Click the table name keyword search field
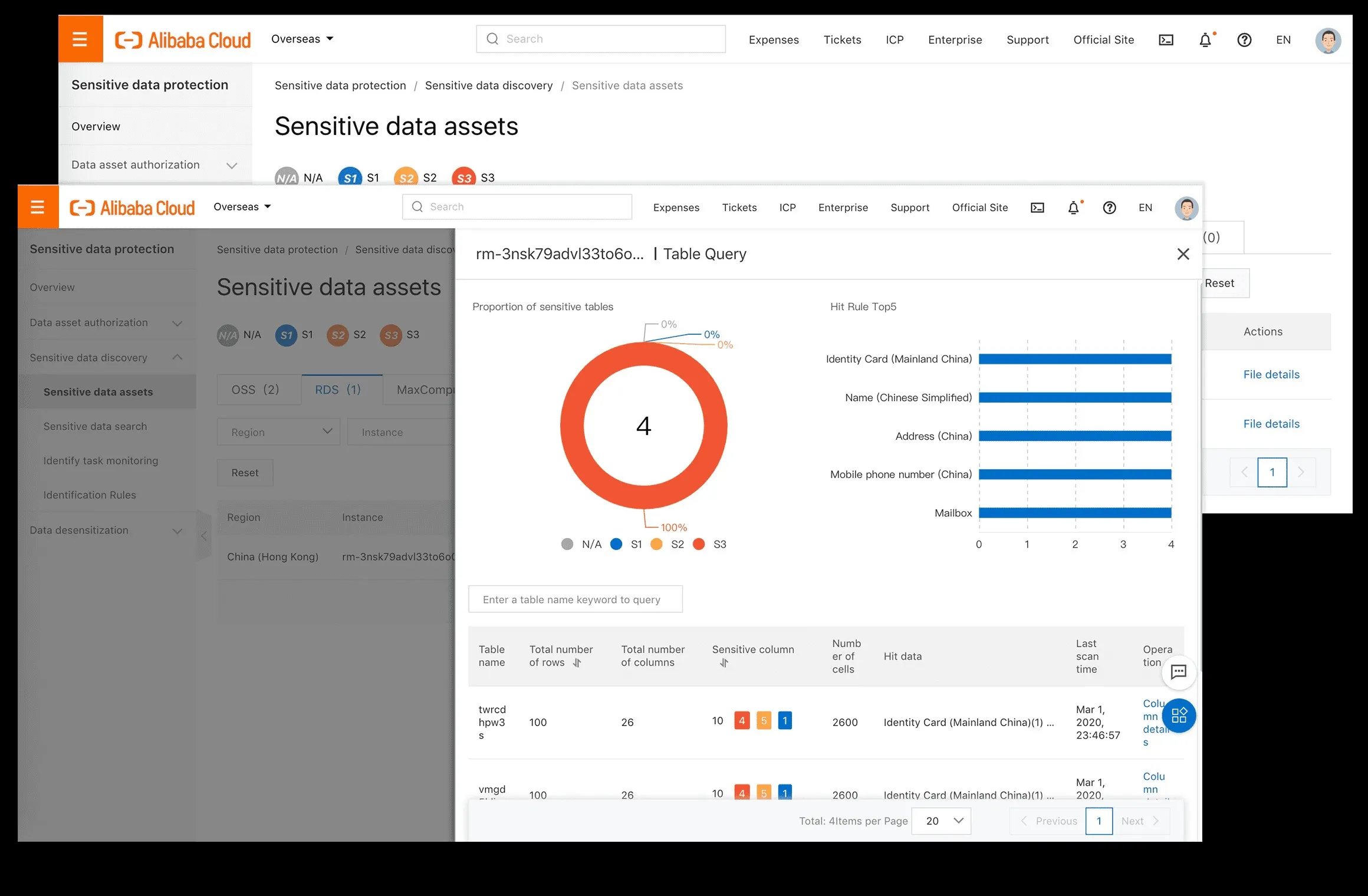Image resolution: width=1368 pixels, height=896 pixels. click(x=575, y=599)
